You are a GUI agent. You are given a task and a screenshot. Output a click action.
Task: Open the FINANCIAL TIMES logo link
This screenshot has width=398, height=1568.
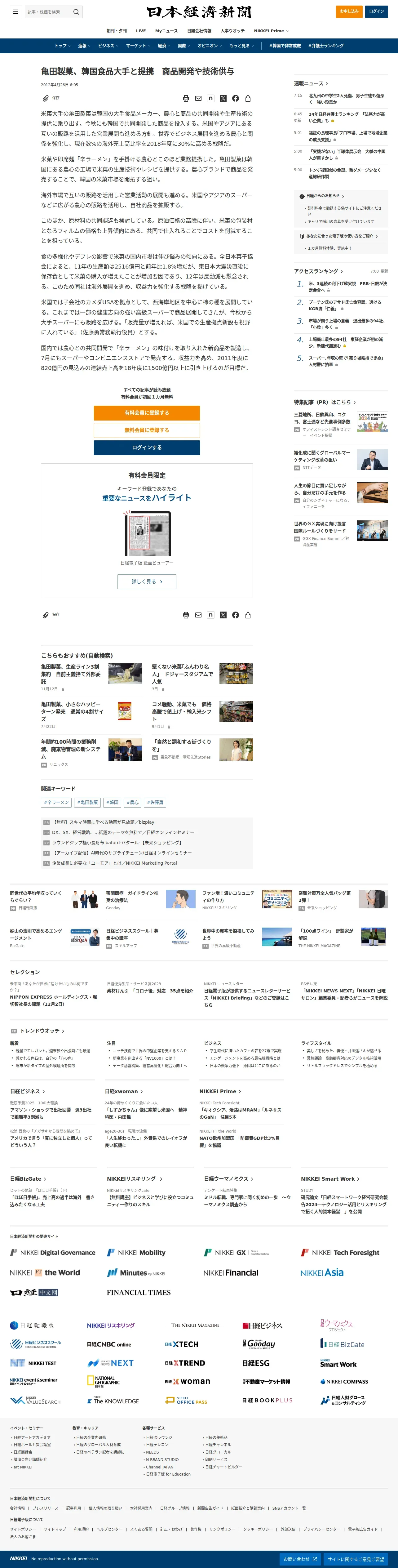(x=139, y=1292)
